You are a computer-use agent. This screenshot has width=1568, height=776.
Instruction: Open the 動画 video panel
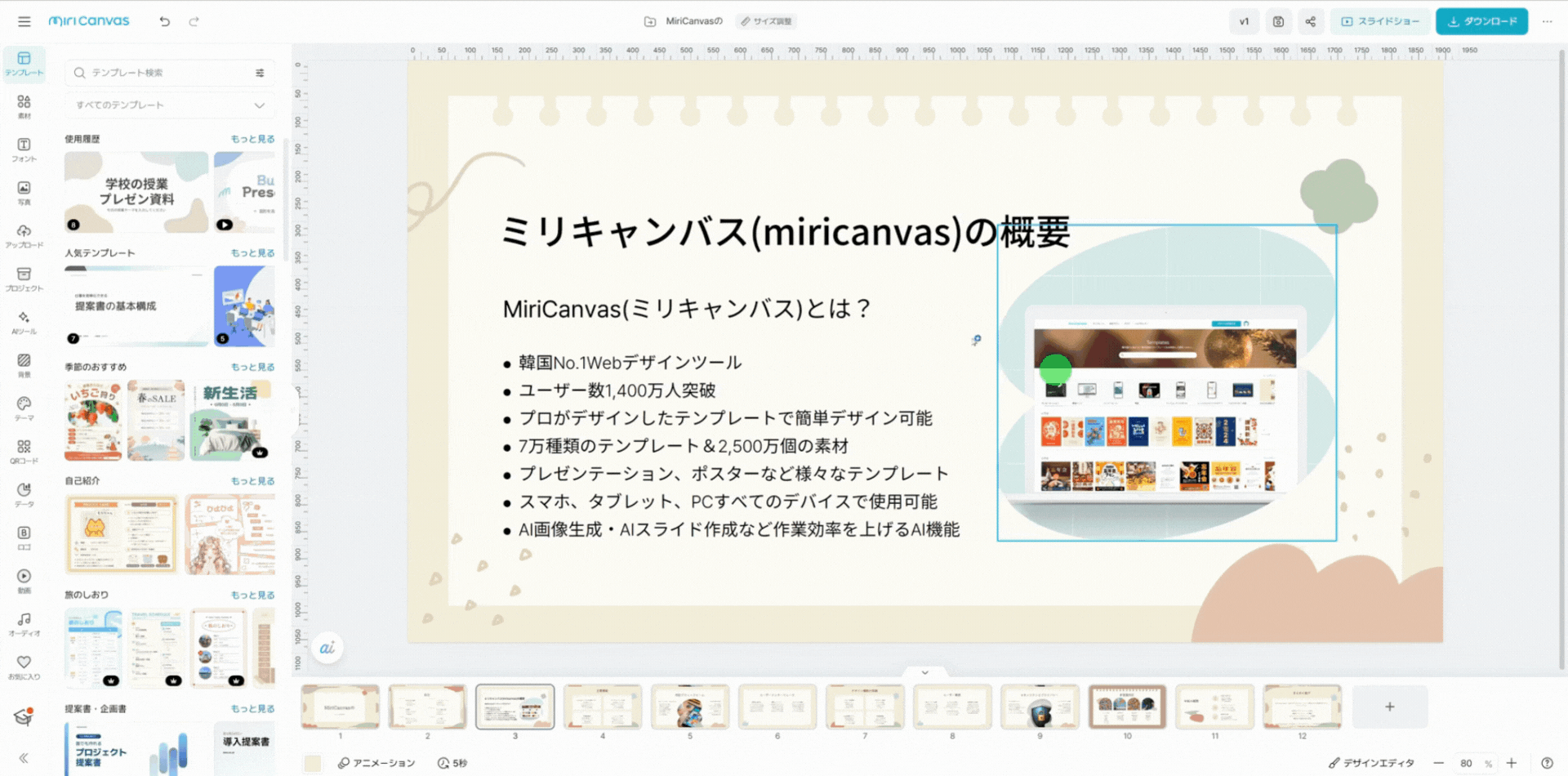[24, 582]
